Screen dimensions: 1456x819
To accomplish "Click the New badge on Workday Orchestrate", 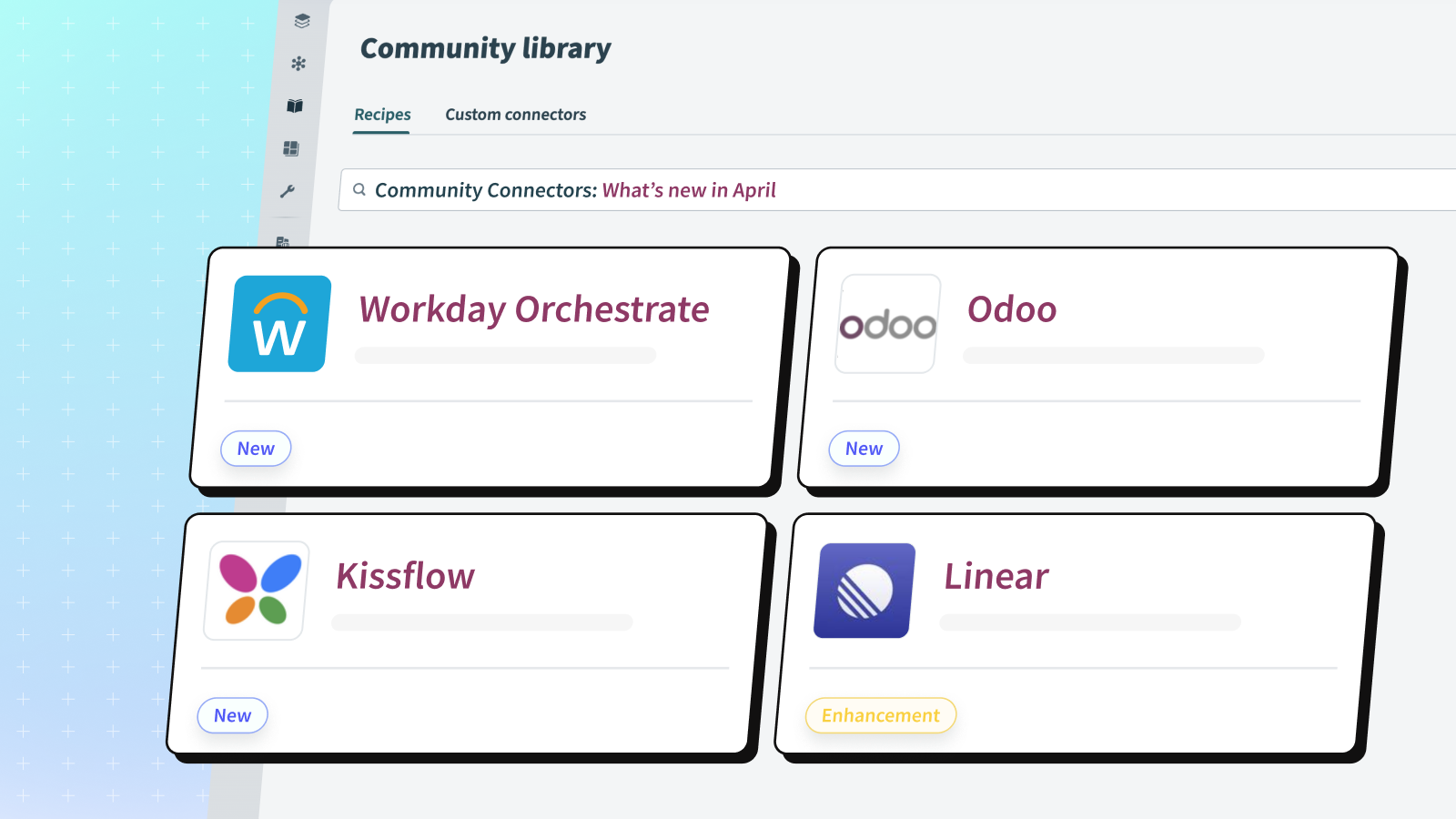I will pyautogui.click(x=256, y=449).
